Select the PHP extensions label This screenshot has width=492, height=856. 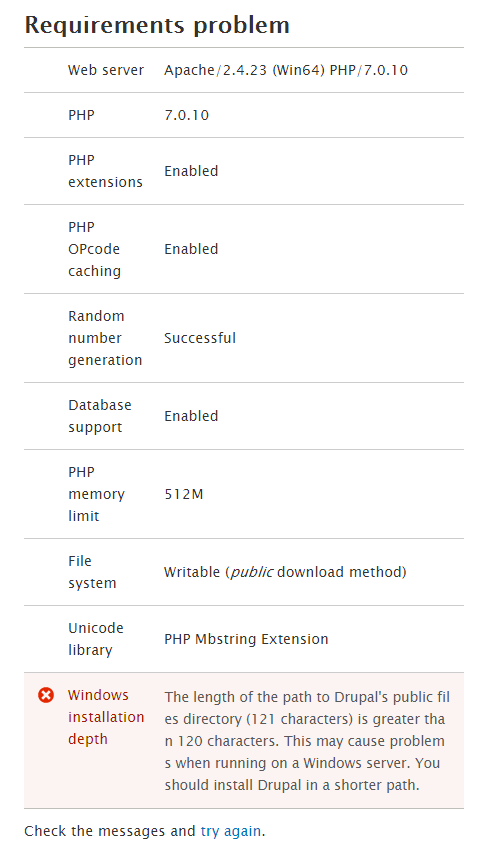[x=105, y=171]
